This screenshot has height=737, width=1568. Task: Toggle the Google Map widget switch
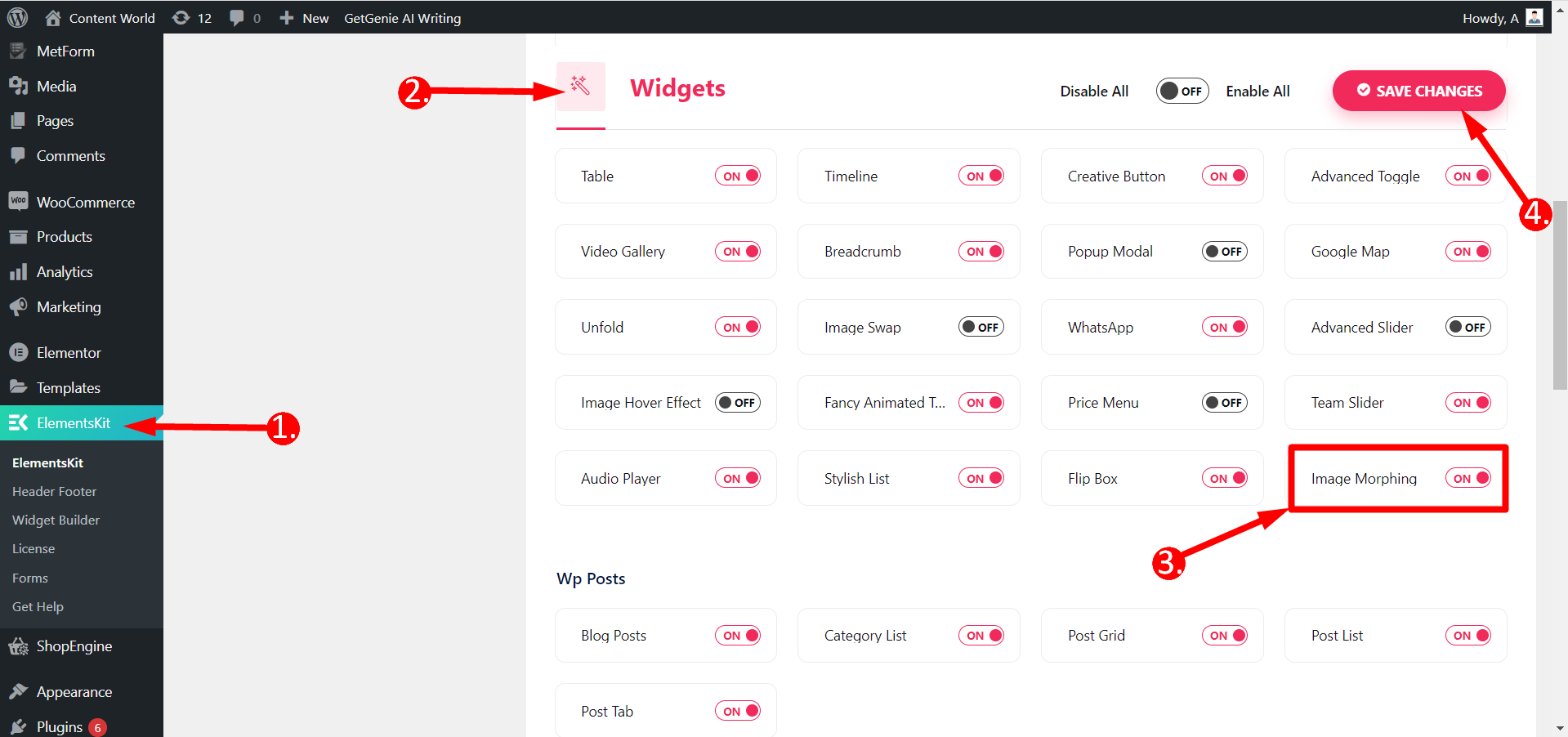tap(1468, 251)
